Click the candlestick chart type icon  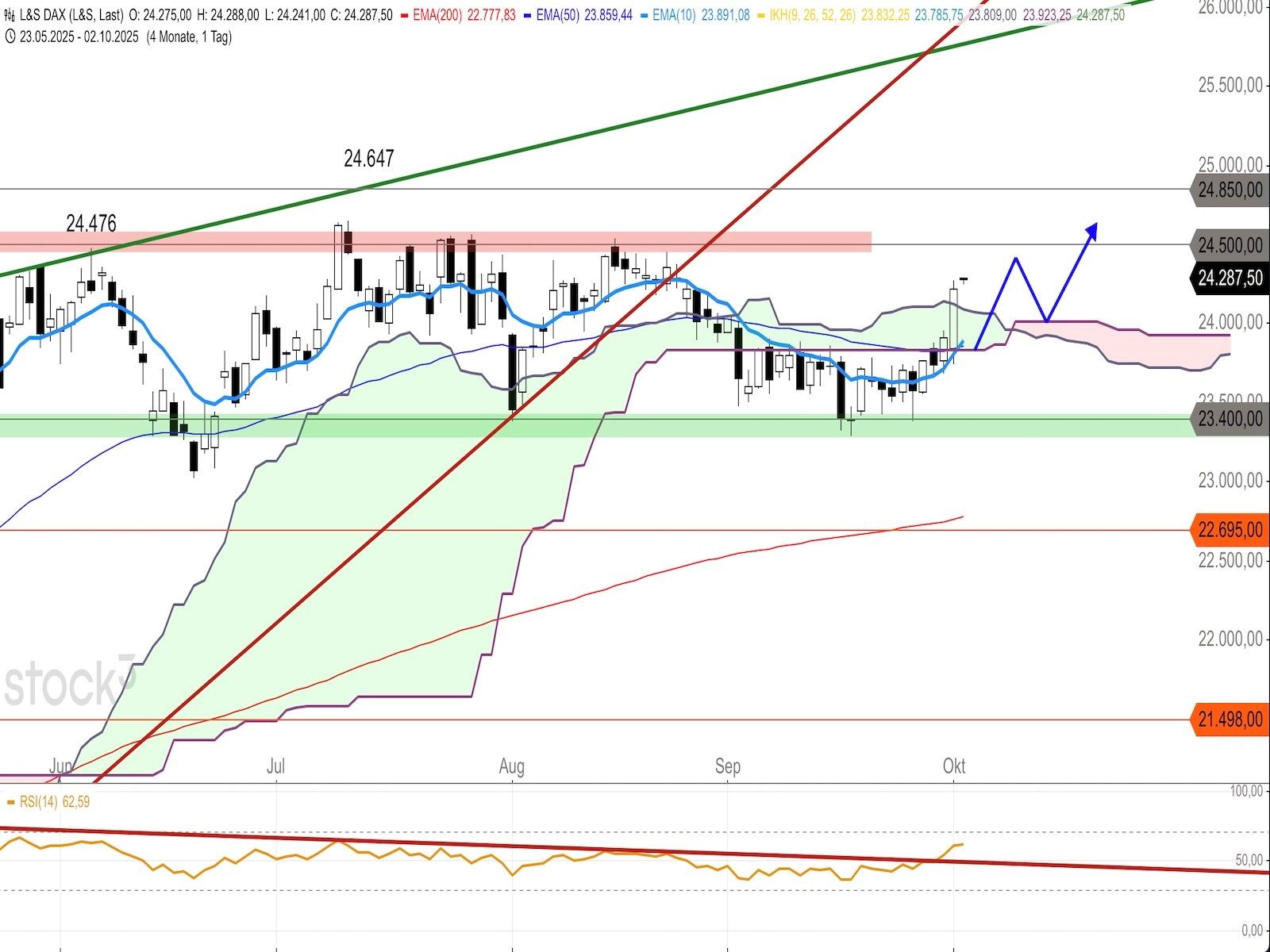[9, 15]
